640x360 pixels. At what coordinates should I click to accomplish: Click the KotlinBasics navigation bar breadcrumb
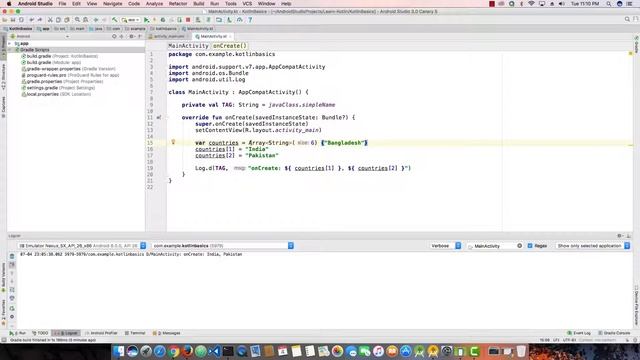click(x=18, y=29)
